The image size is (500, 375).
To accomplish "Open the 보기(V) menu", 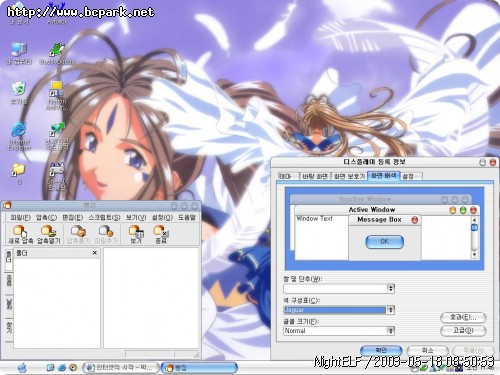I will click(136, 217).
